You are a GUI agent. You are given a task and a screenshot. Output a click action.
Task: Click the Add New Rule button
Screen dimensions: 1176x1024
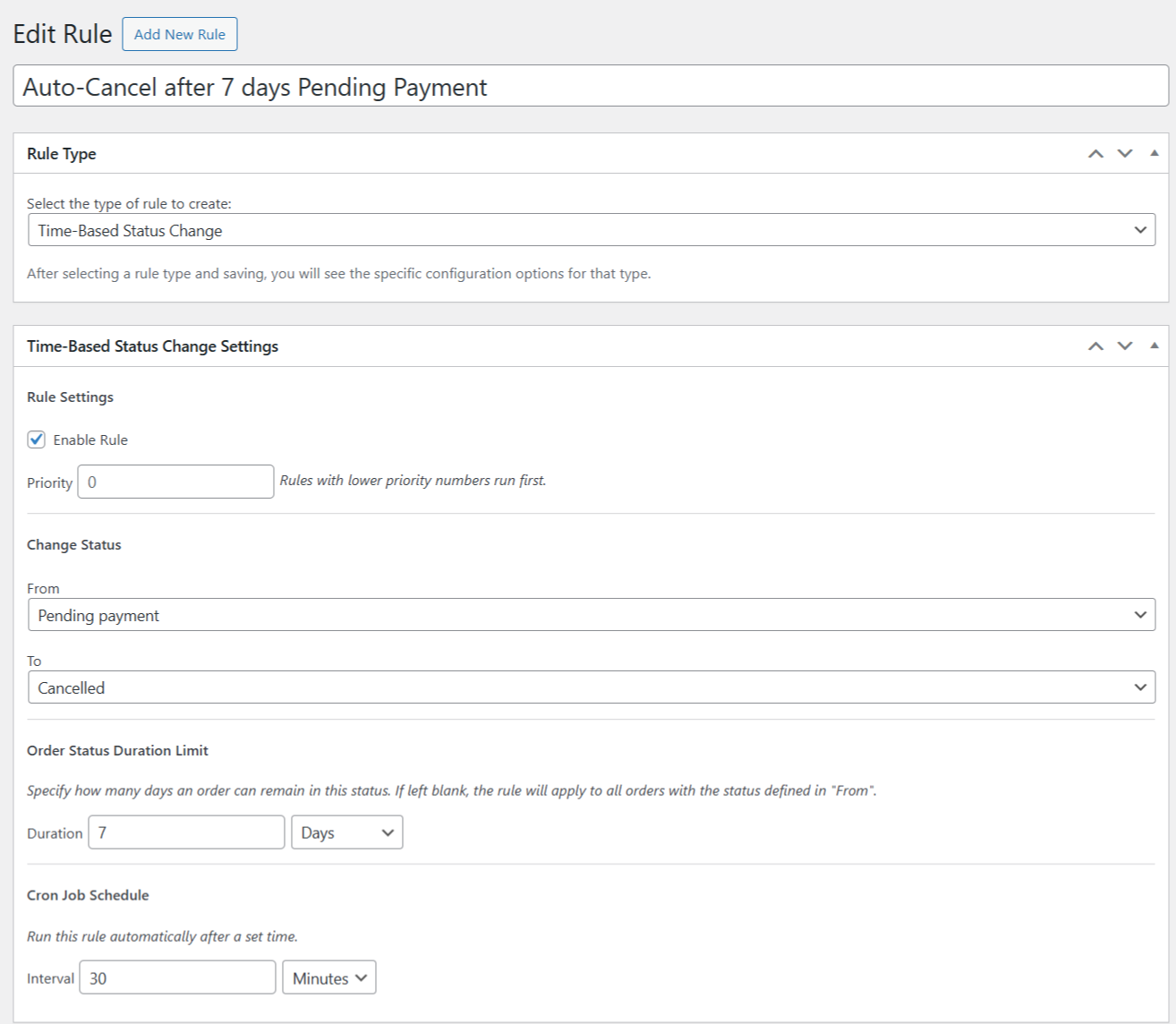[179, 34]
